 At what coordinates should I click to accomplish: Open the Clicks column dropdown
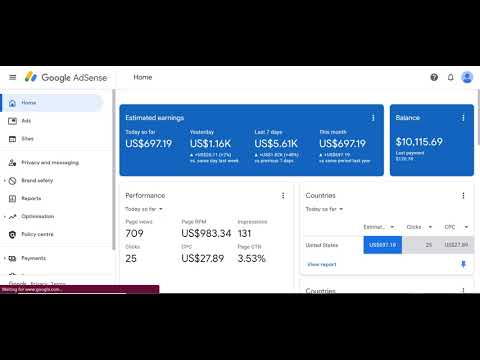click(419, 227)
